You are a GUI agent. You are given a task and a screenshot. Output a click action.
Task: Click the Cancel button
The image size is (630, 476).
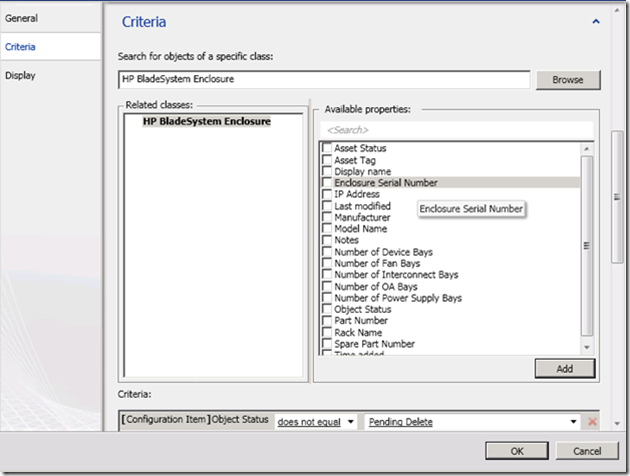click(585, 449)
